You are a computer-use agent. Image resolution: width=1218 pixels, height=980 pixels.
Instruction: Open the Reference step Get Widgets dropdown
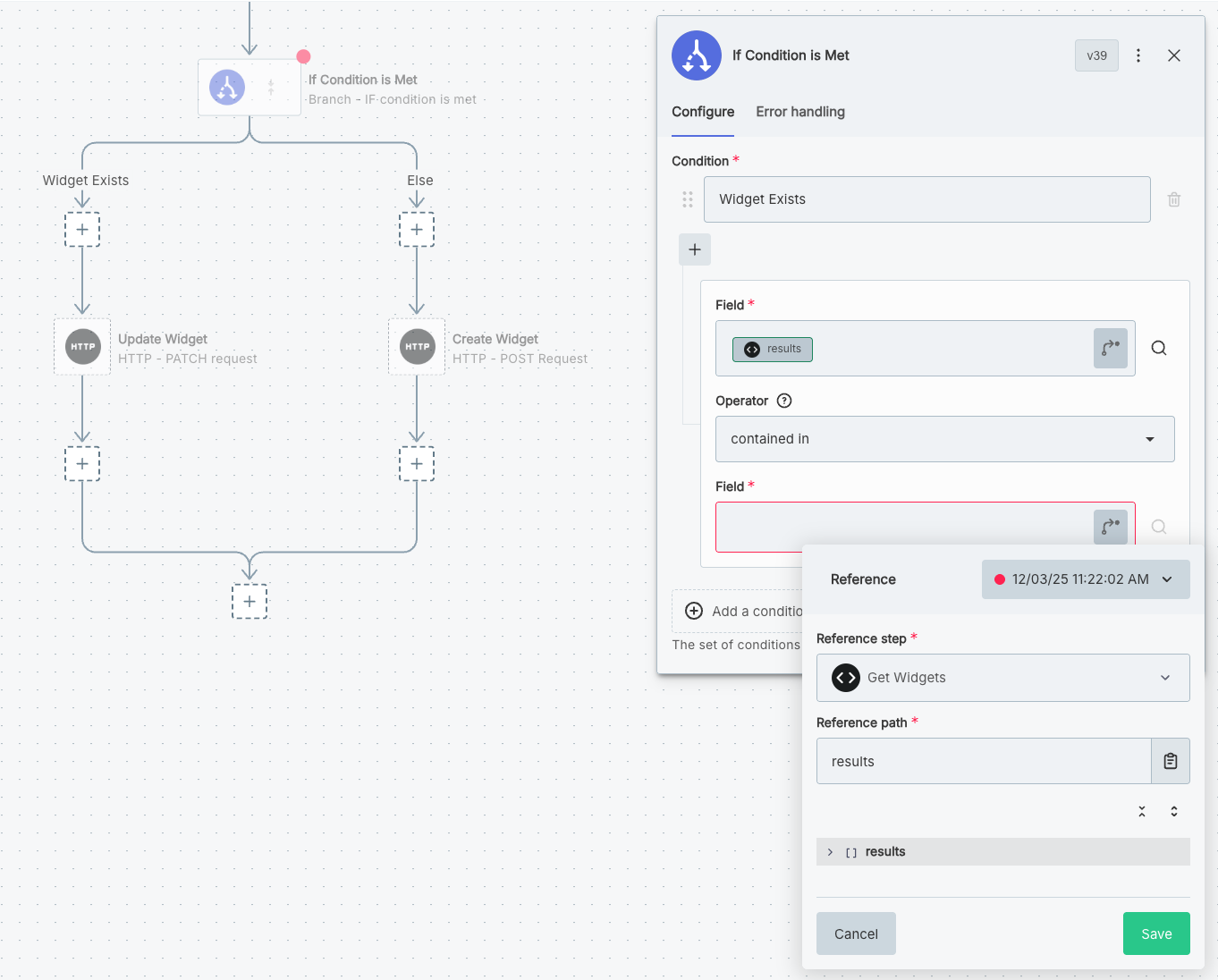1002,678
